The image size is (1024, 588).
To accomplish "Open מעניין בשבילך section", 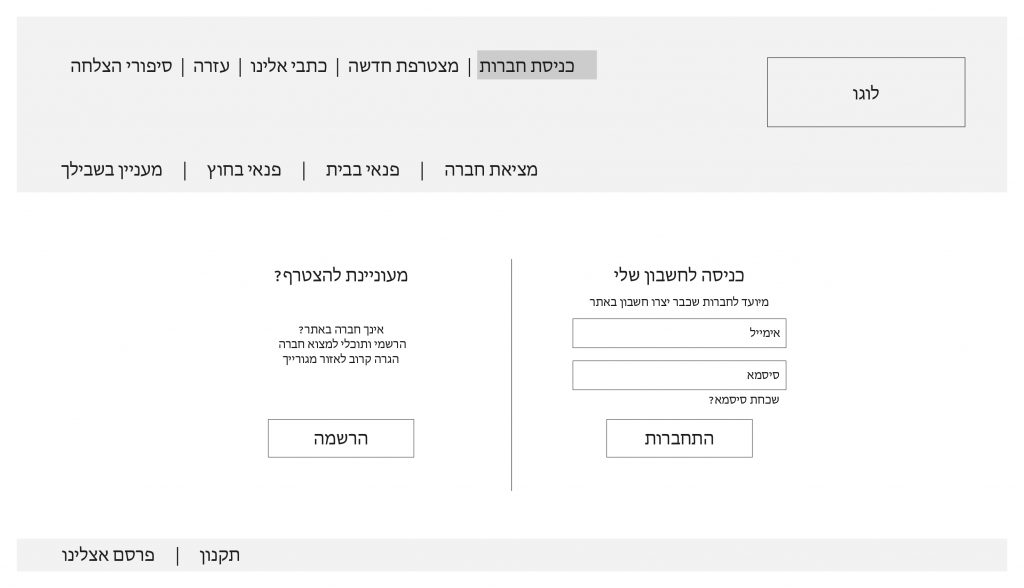I will coord(111,170).
